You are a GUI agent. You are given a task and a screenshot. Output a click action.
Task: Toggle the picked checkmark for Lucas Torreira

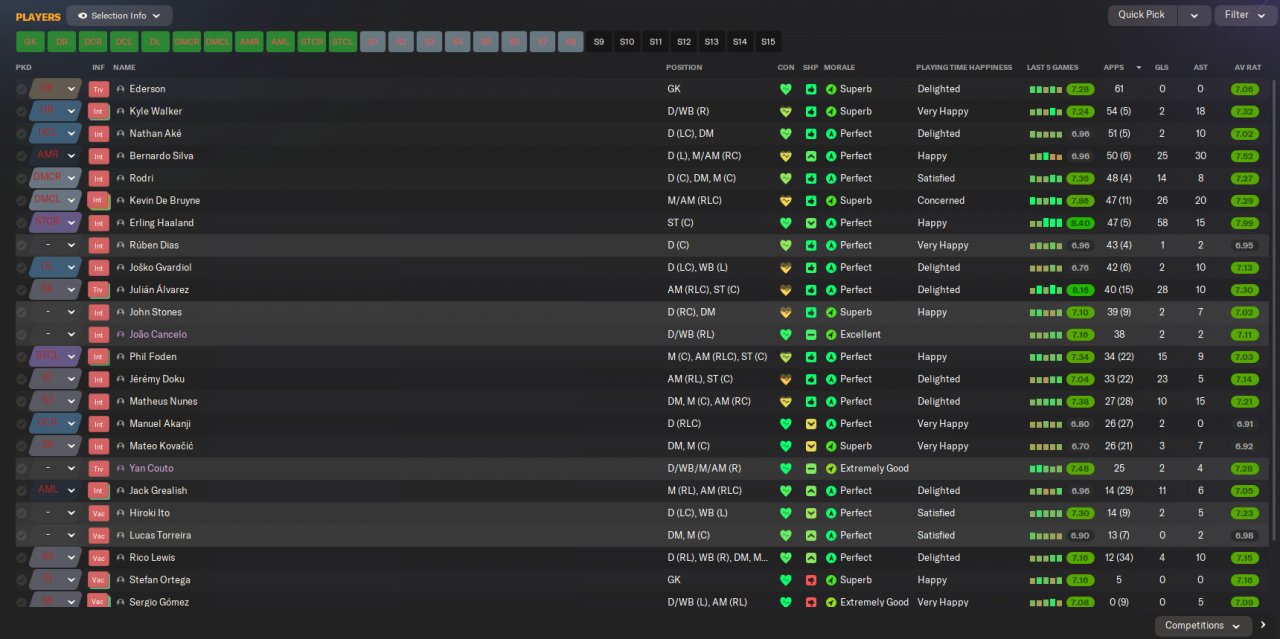22,535
